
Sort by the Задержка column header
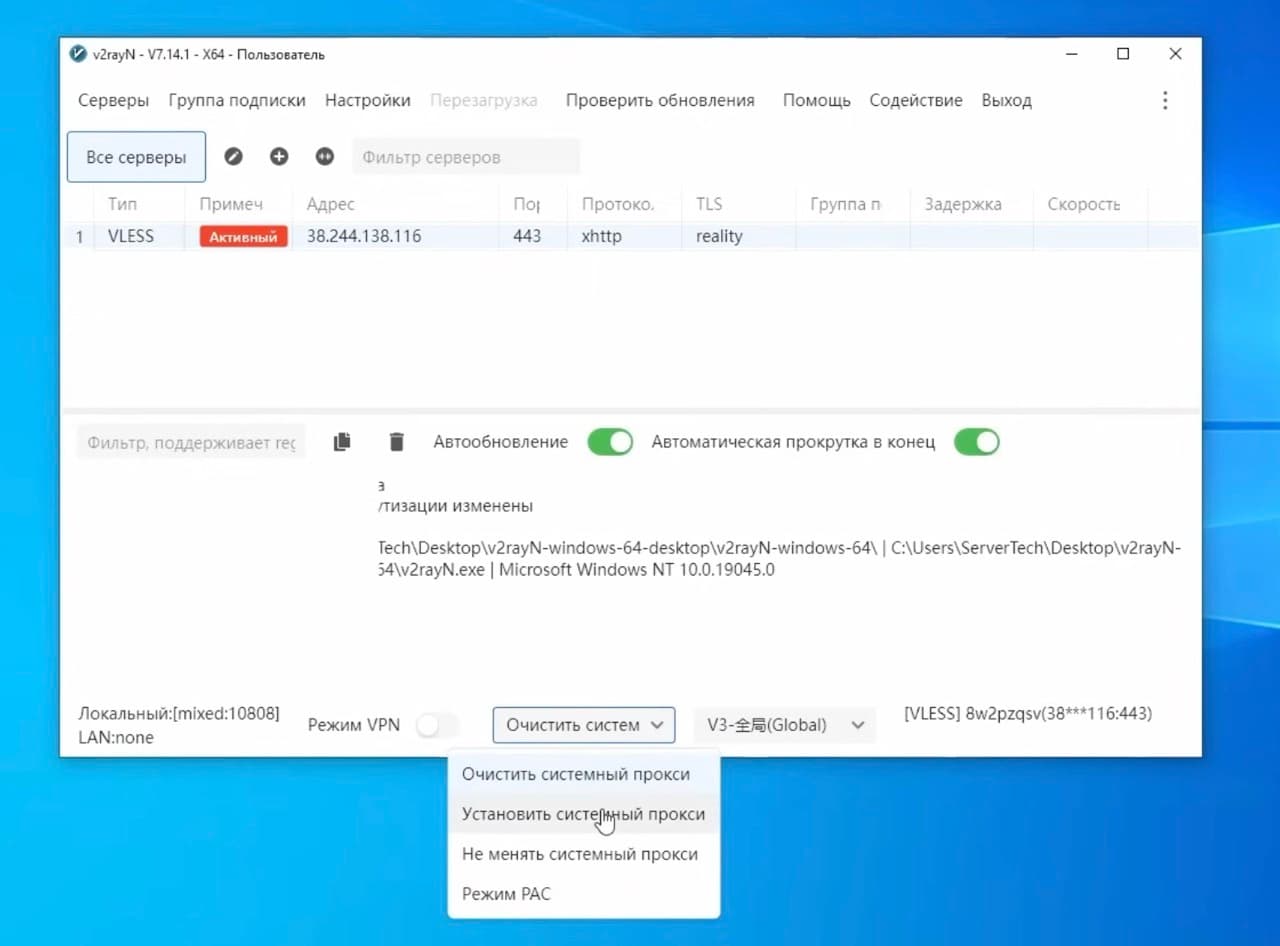coord(963,204)
